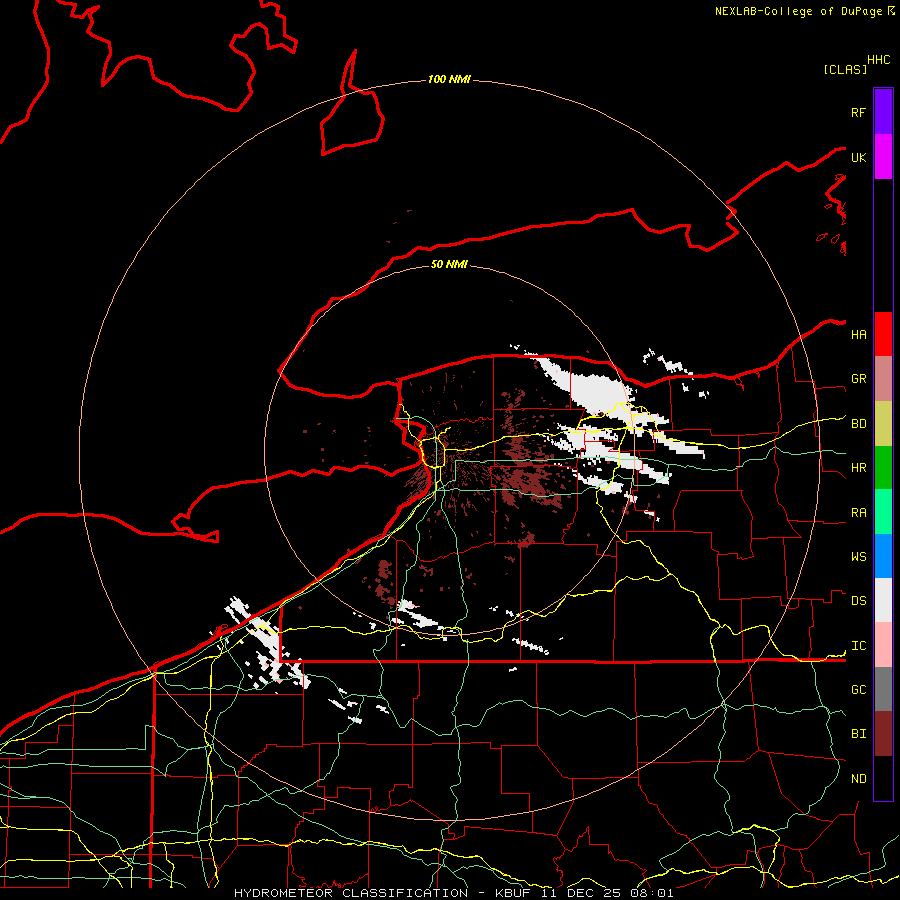The width and height of the screenshot is (900, 900).
Task: Click the HA red legend swatch
Action: coord(883,334)
